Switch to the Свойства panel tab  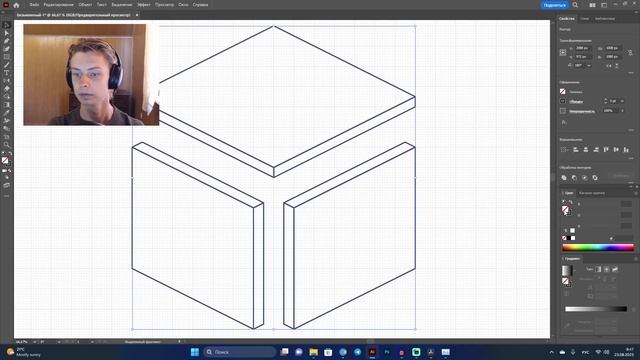[567, 19]
